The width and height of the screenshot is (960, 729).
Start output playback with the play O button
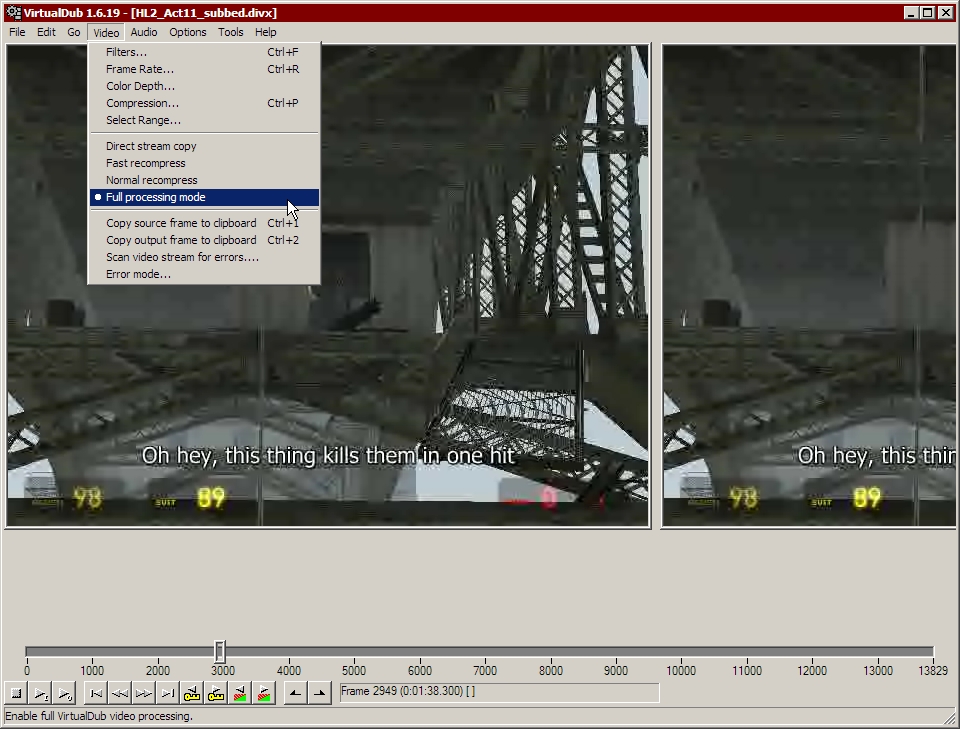tap(64, 693)
